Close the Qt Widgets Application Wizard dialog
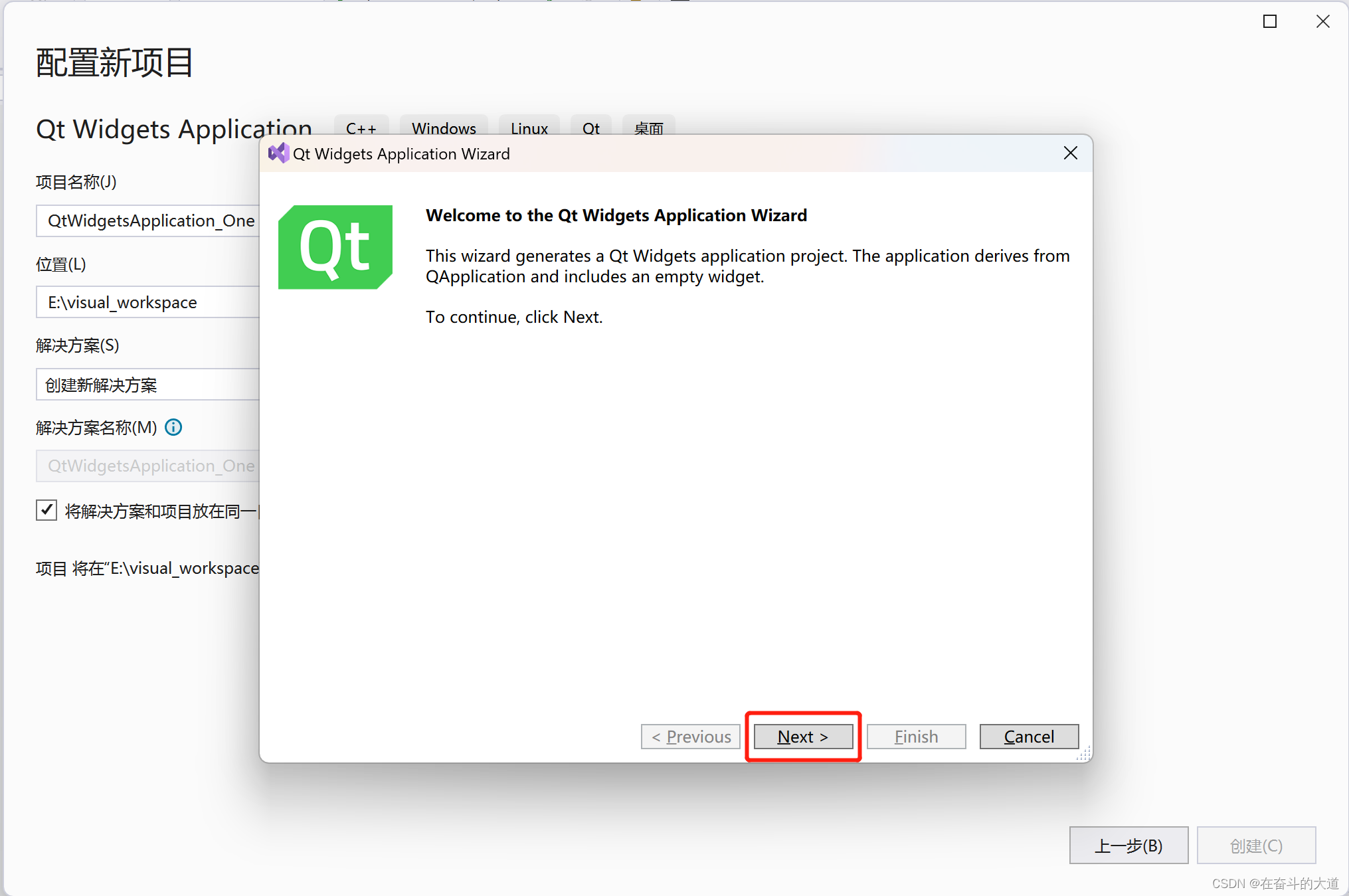The width and height of the screenshot is (1349, 896). 1070,153
